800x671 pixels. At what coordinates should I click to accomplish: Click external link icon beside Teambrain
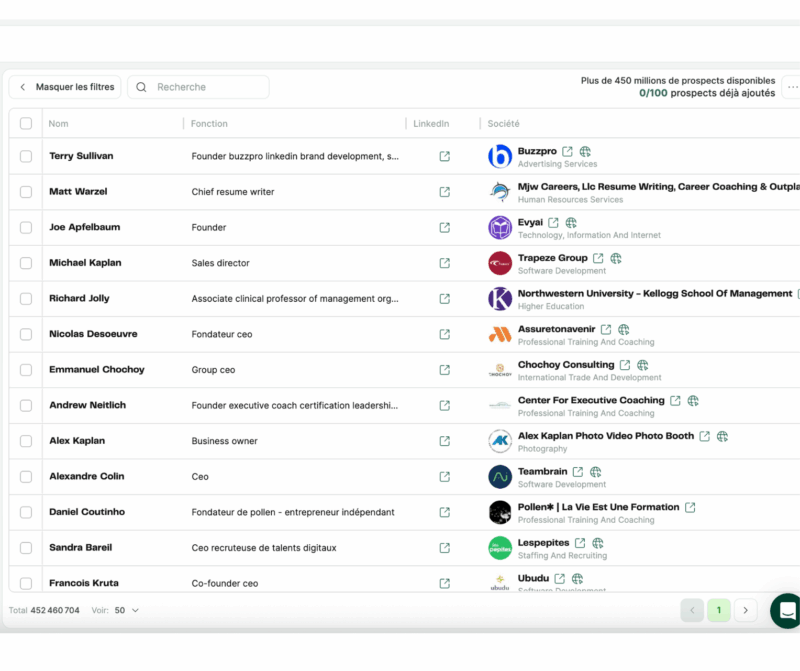577,472
